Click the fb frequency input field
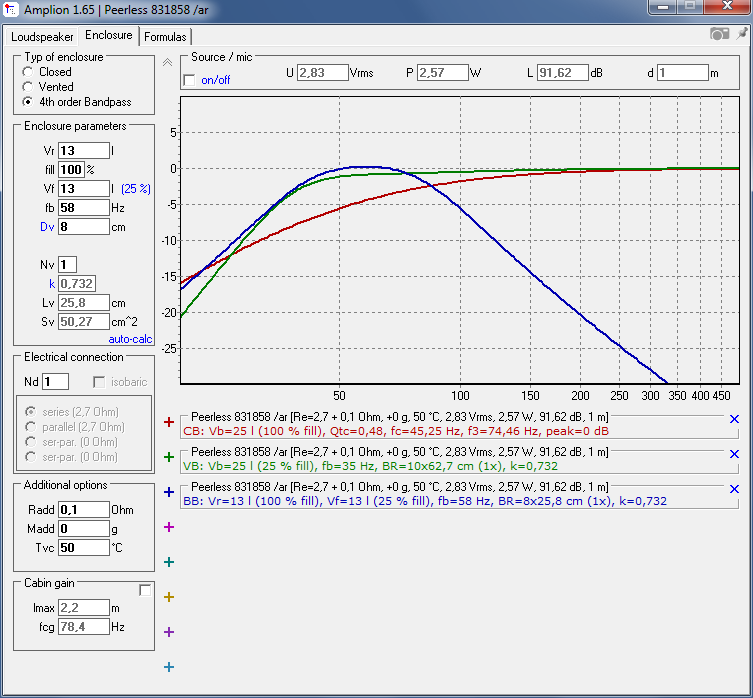The image size is (753, 698). 84,208
